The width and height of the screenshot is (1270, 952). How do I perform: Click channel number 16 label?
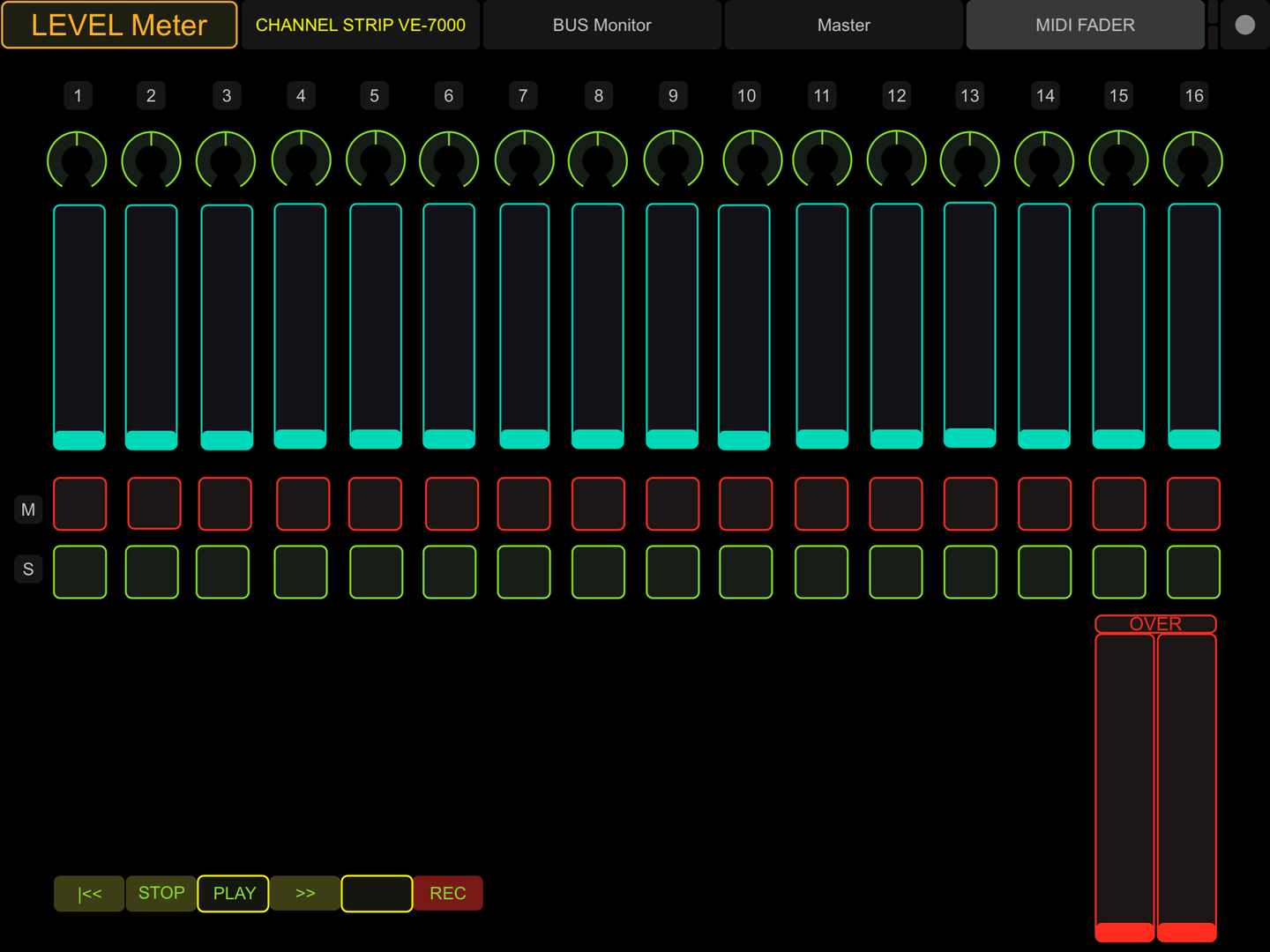point(1194,95)
